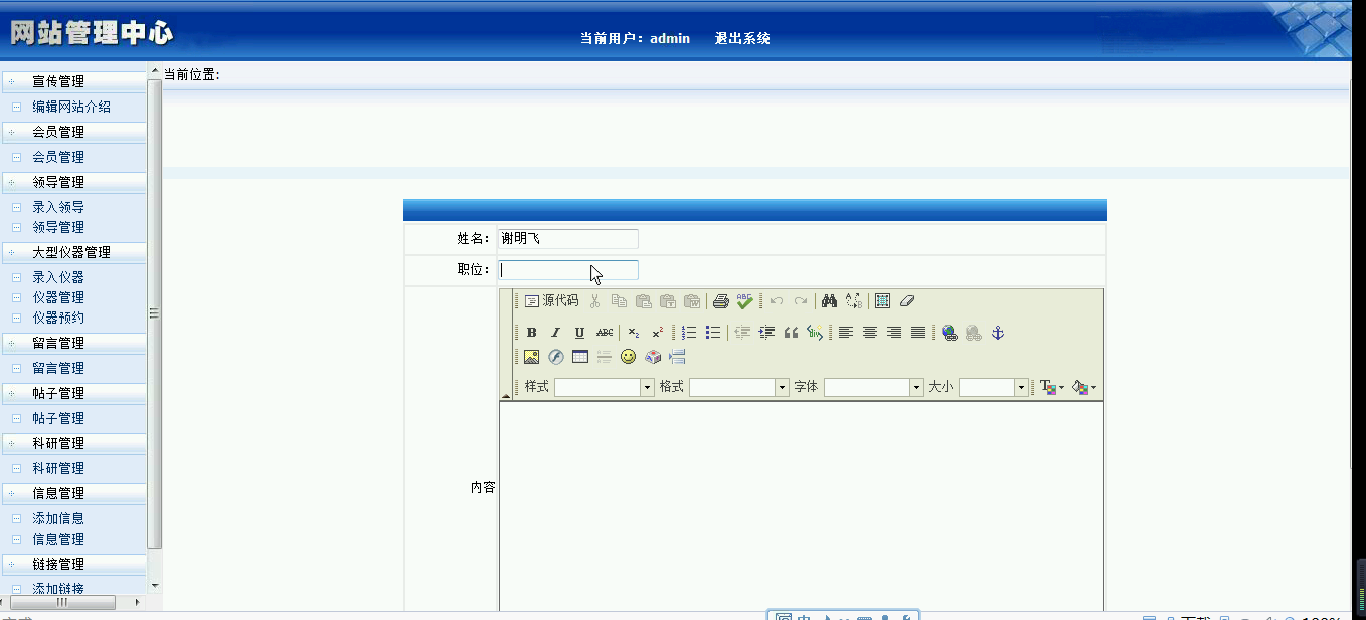
Task: Collapse the editor toolbar with the triangle
Action: tap(506, 396)
